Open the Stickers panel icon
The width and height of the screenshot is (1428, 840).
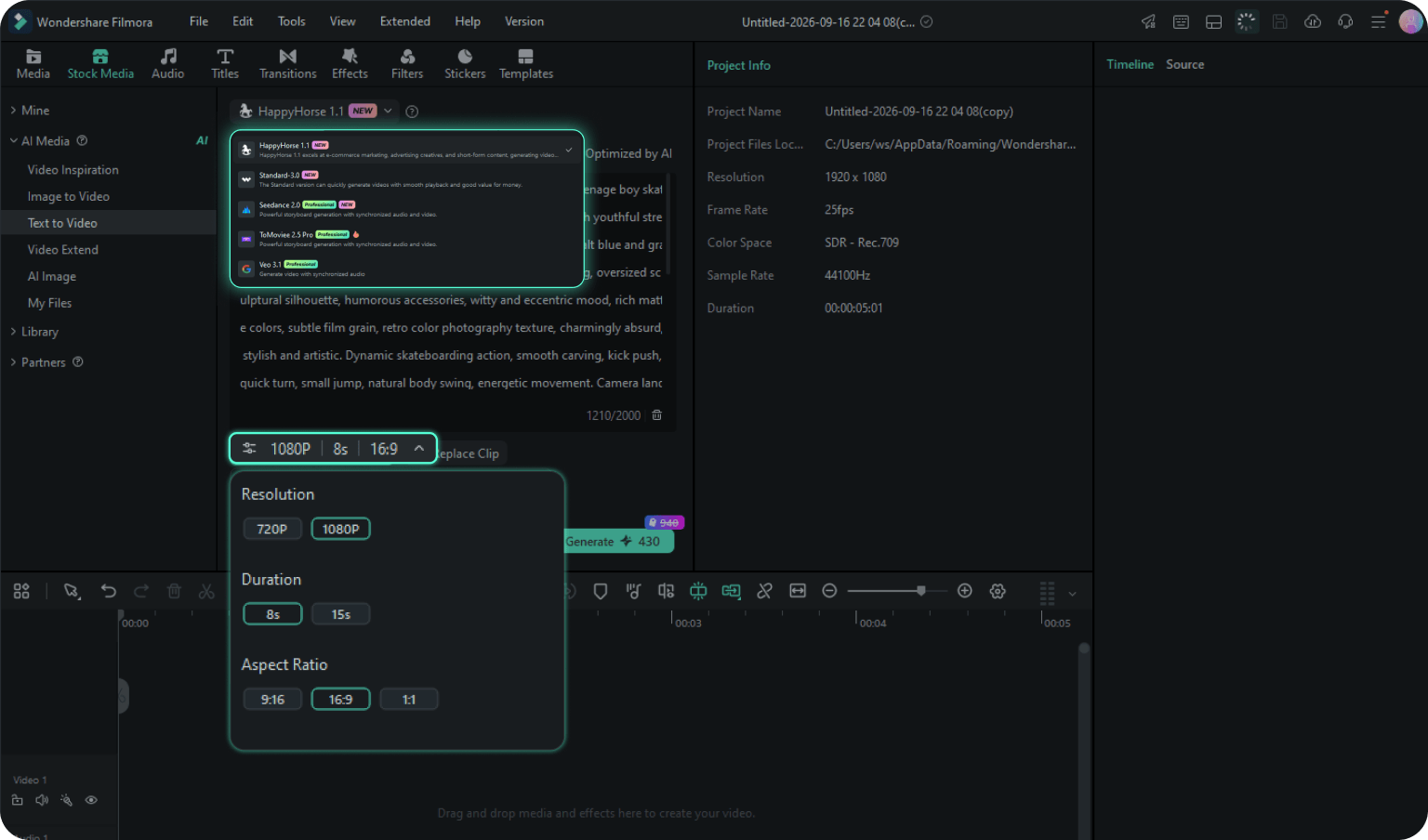click(x=465, y=57)
